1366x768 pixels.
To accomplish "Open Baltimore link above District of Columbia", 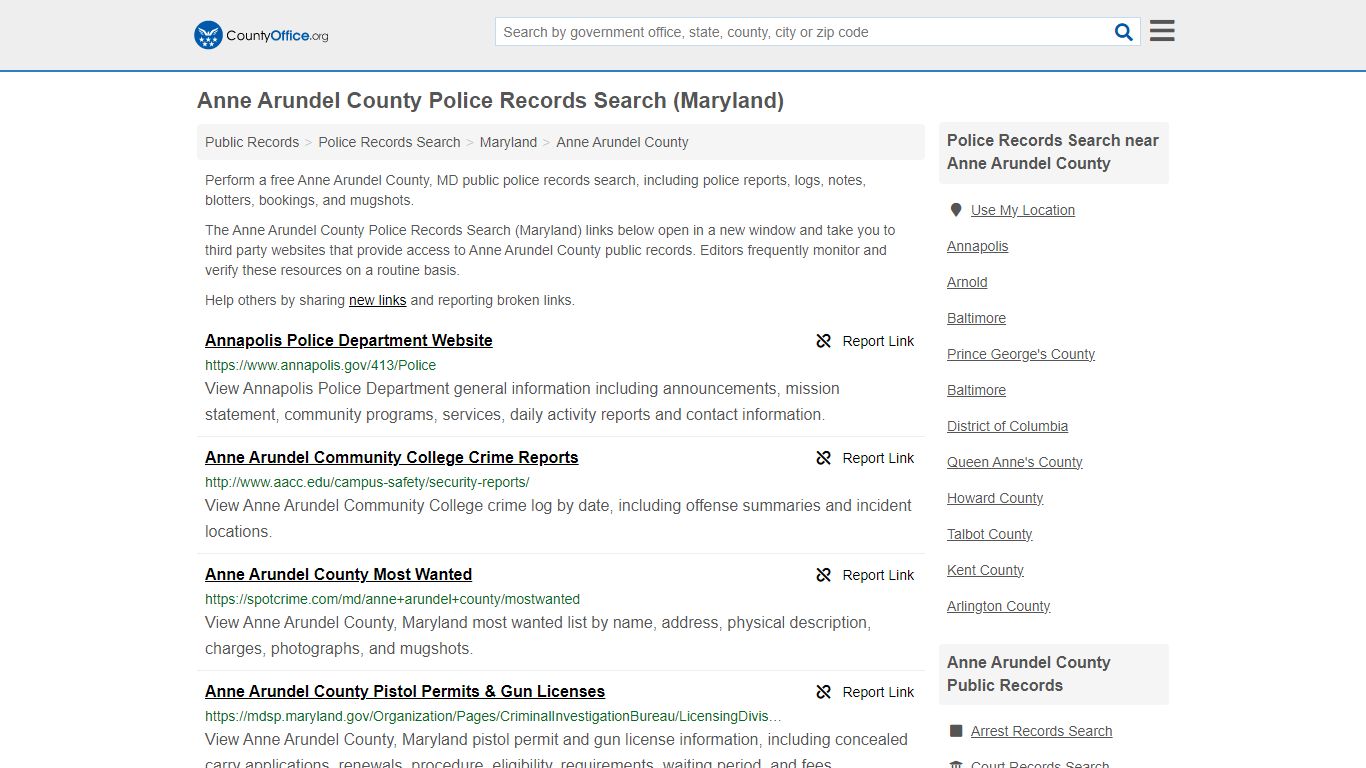I will [x=976, y=390].
